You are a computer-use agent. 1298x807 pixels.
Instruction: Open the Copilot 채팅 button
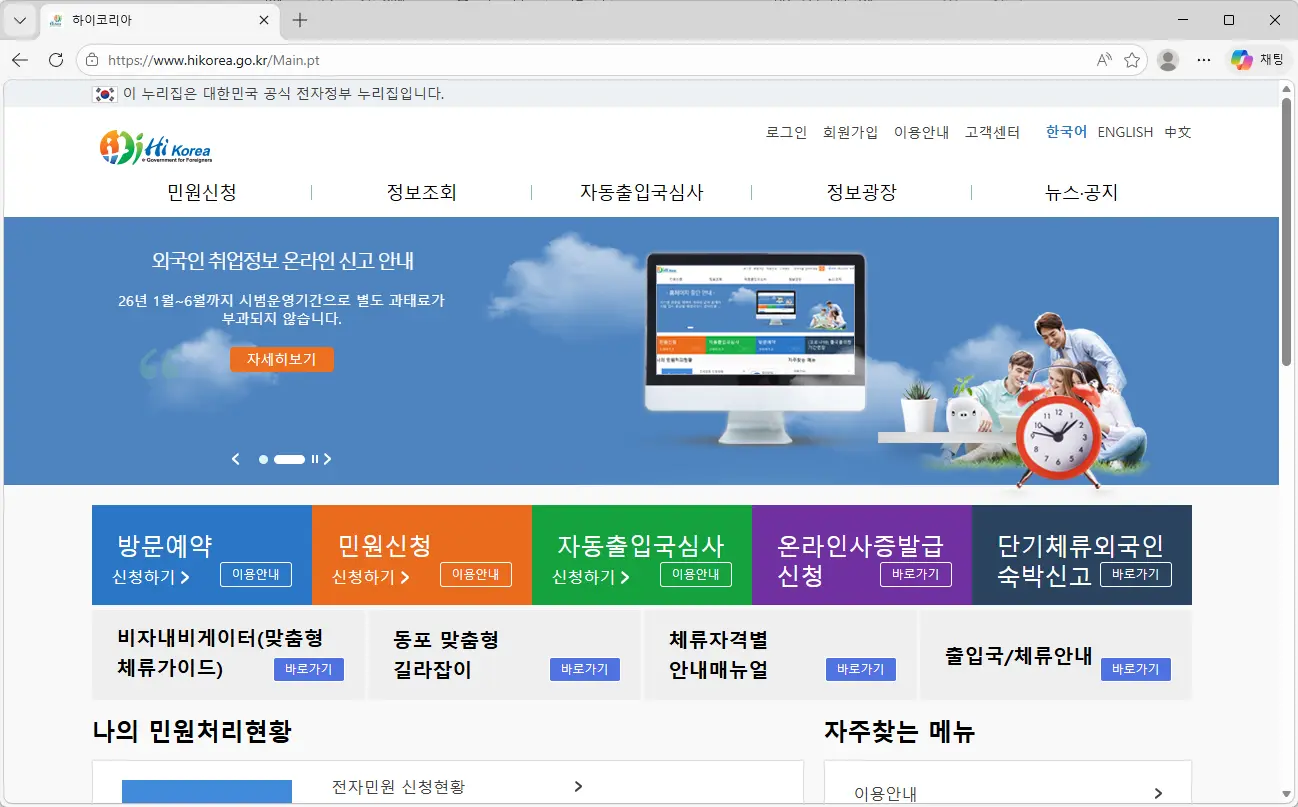click(1257, 60)
